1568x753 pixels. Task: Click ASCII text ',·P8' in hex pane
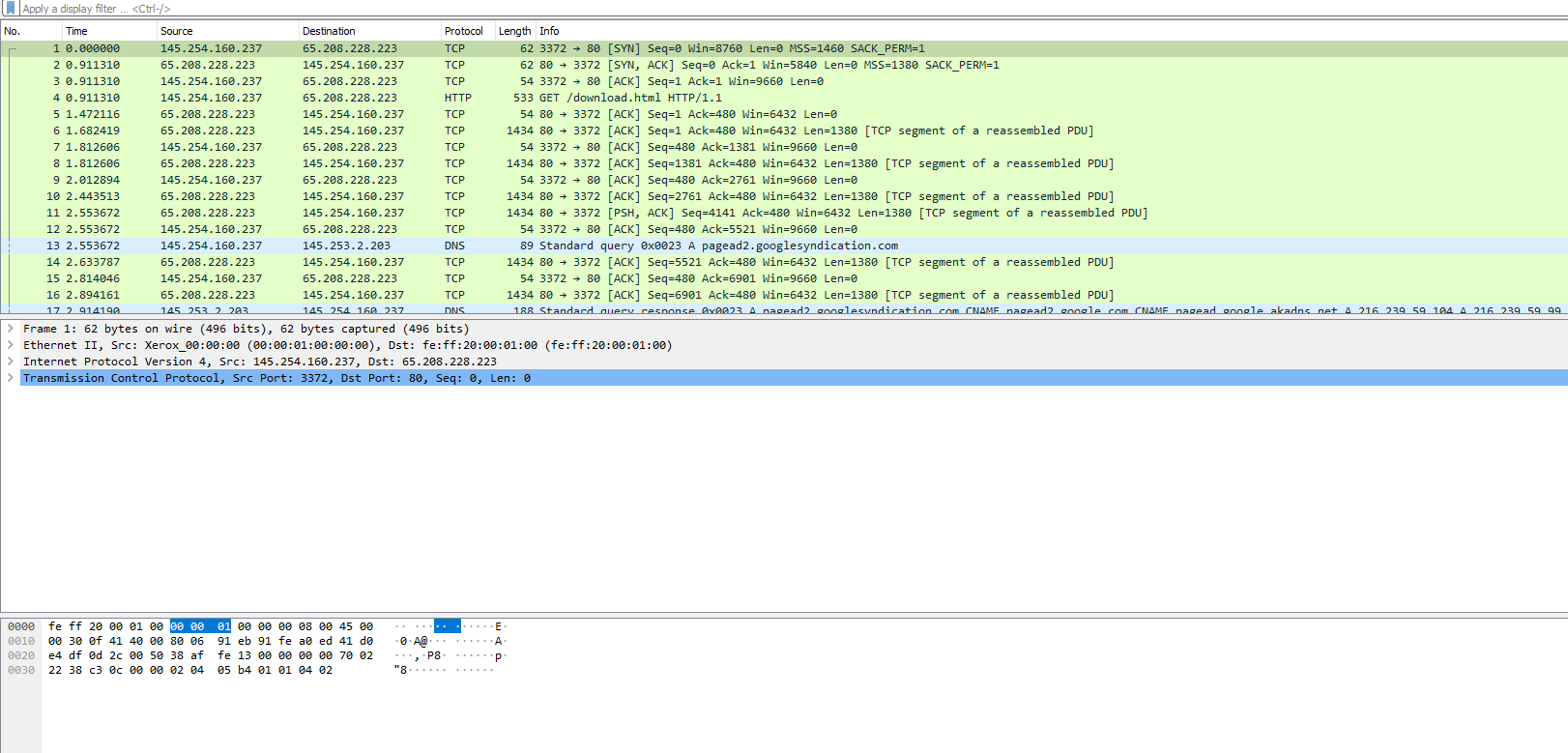[427, 655]
